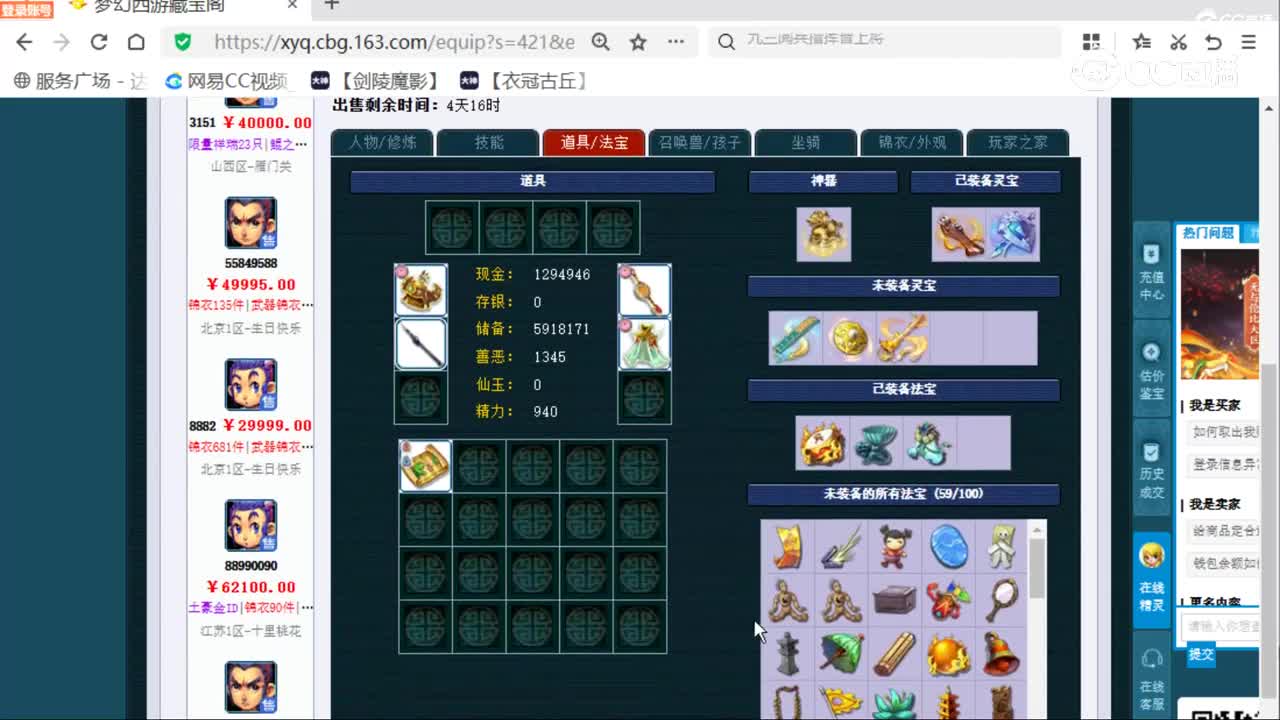This screenshot has width=1280, height=720.
Task: Click the flute icon under 未装备灵宝
Action: pyautogui.click(x=795, y=337)
